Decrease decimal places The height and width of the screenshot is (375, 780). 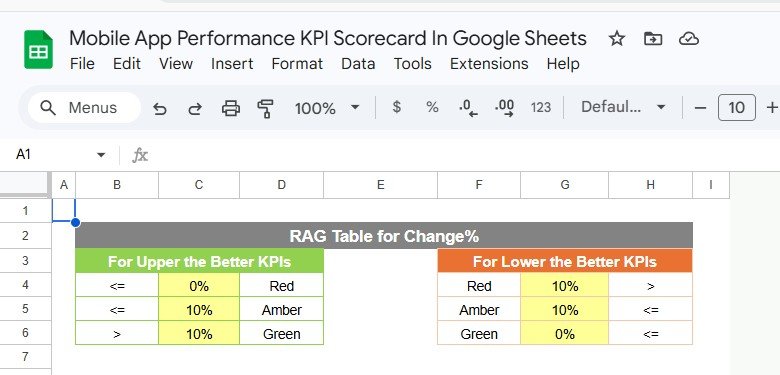click(x=468, y=108)
